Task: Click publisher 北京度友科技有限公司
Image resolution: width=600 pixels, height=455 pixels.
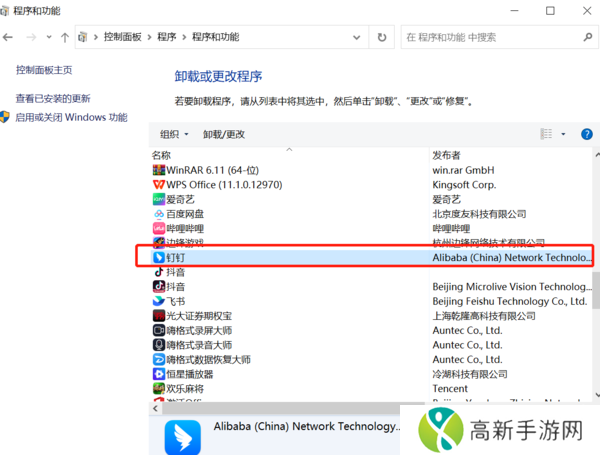Action: coord(479,214)
